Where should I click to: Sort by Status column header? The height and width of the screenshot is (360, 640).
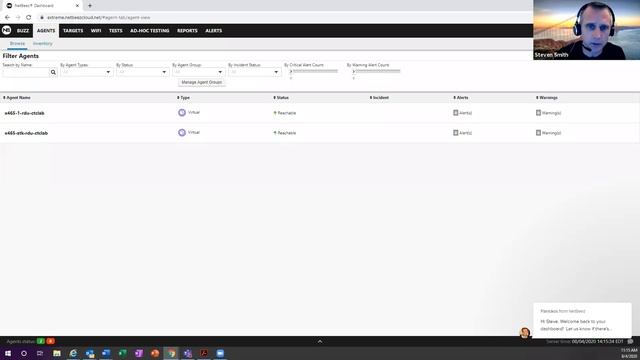pos(281,98)
